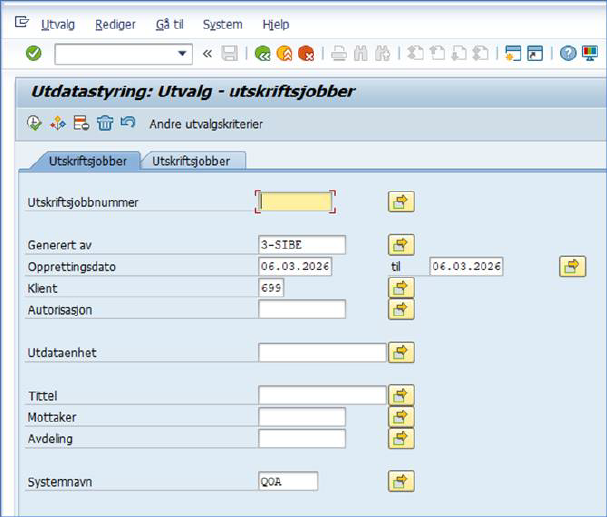The image size is (607, 517).
Task: Open multiple selection for Utdataenhet
Action: click(401, 352)
